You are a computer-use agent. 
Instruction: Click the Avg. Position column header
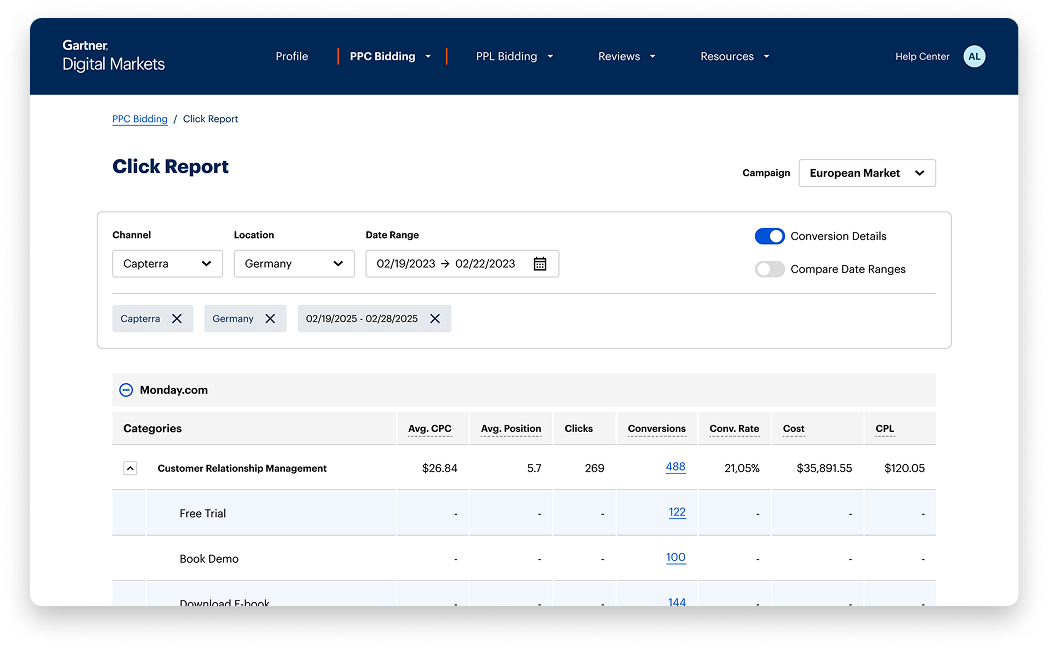511,429
